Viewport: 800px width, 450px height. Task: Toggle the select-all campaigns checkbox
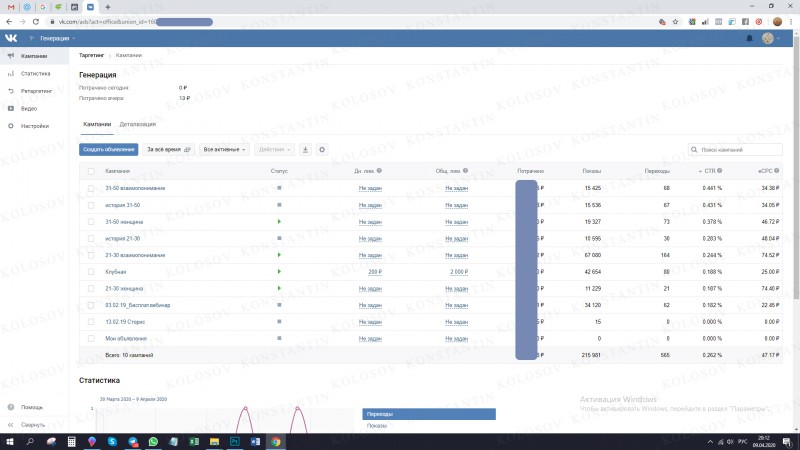[x=91, y=171]
